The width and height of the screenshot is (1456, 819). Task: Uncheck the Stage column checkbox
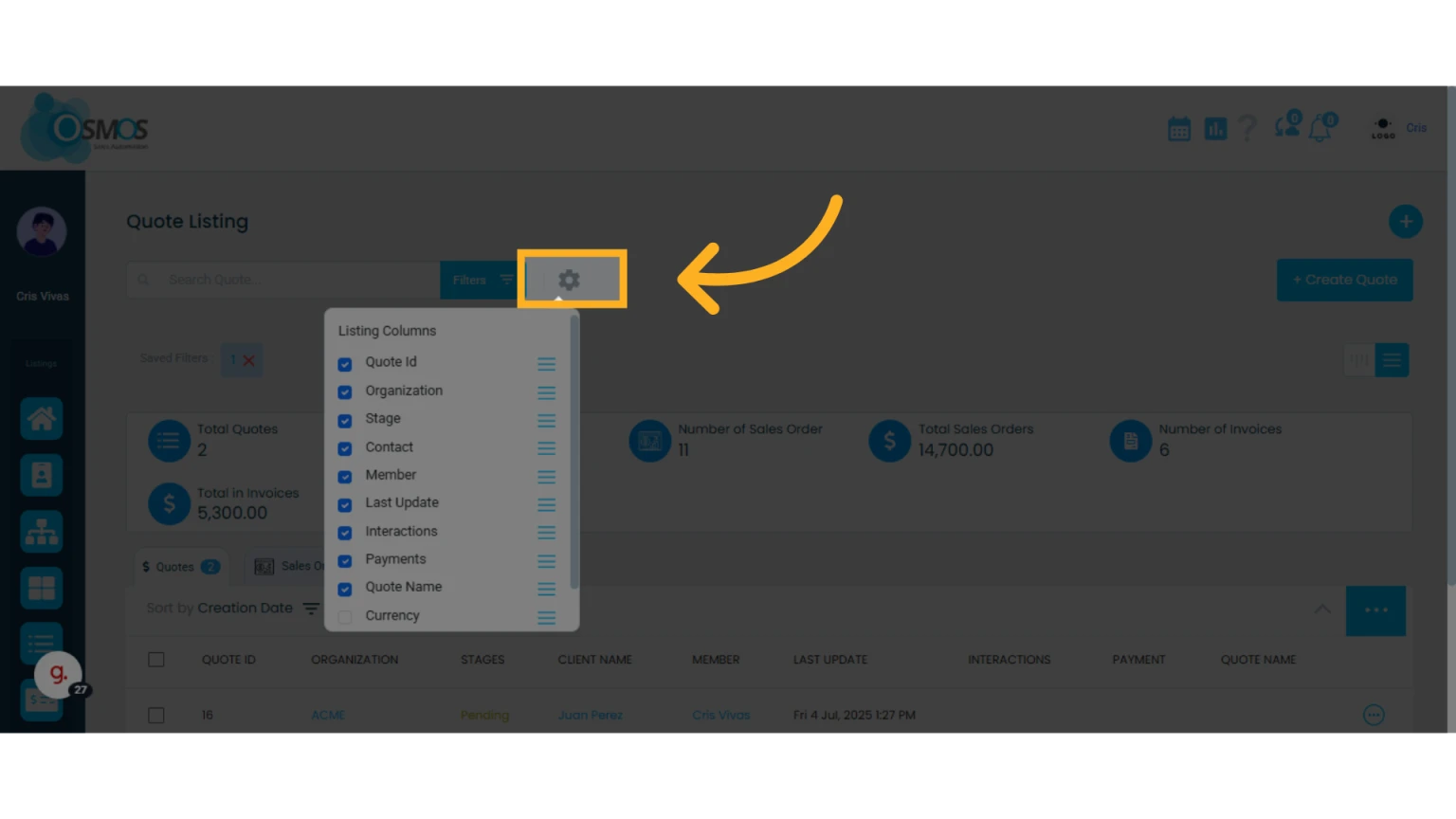tap(345, 420)
